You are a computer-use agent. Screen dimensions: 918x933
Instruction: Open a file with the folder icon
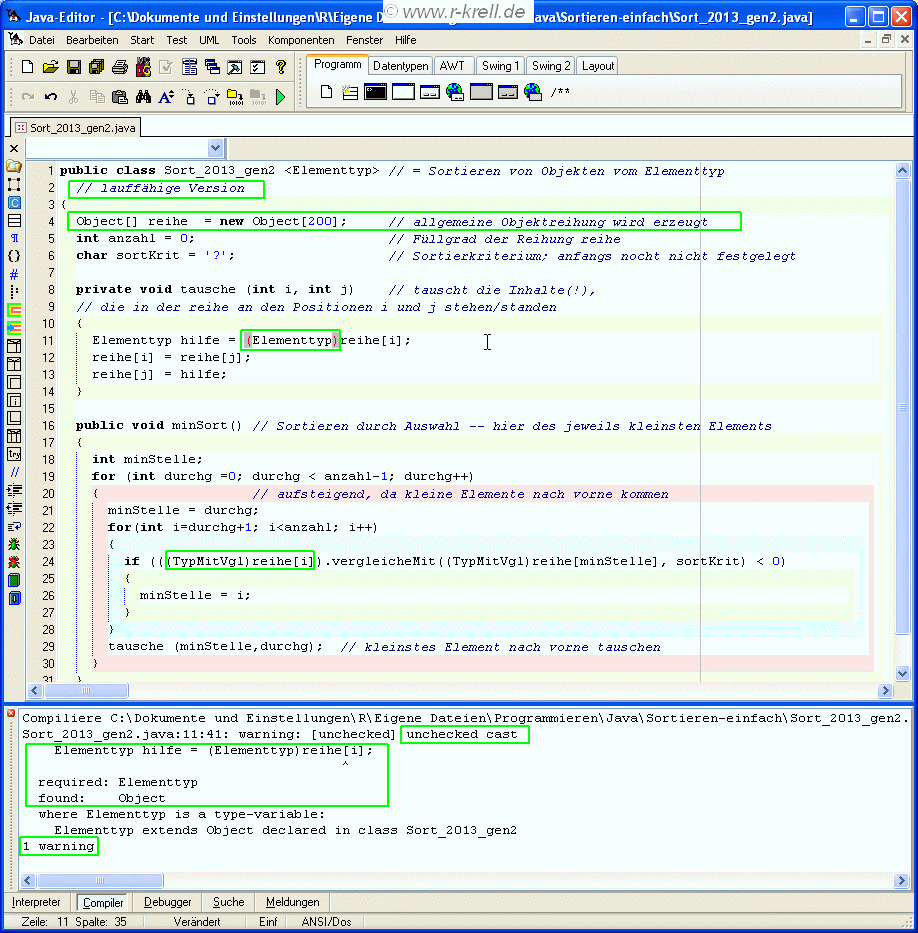[51, 67]
